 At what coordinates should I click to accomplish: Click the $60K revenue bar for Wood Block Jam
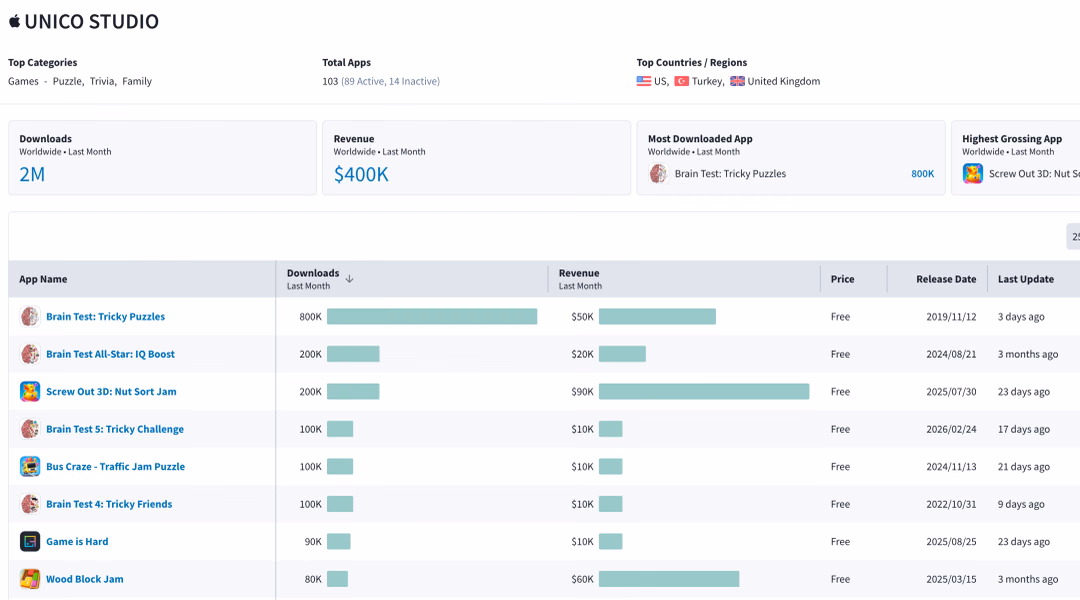coord(669,579)
